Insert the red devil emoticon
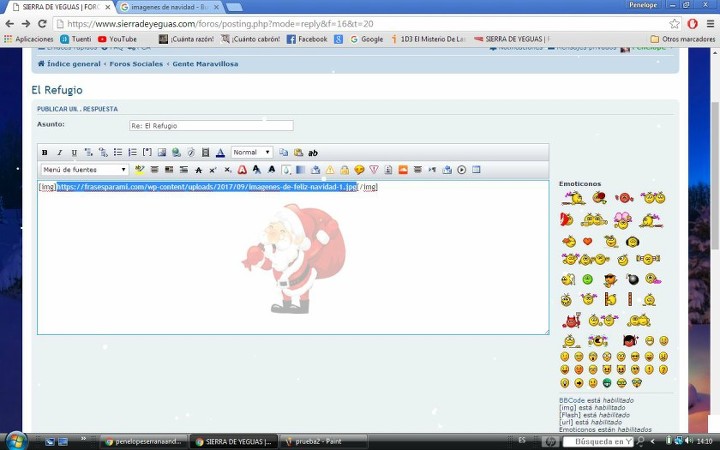The height and width of the screenshot is (450, 720). [572, 320]
